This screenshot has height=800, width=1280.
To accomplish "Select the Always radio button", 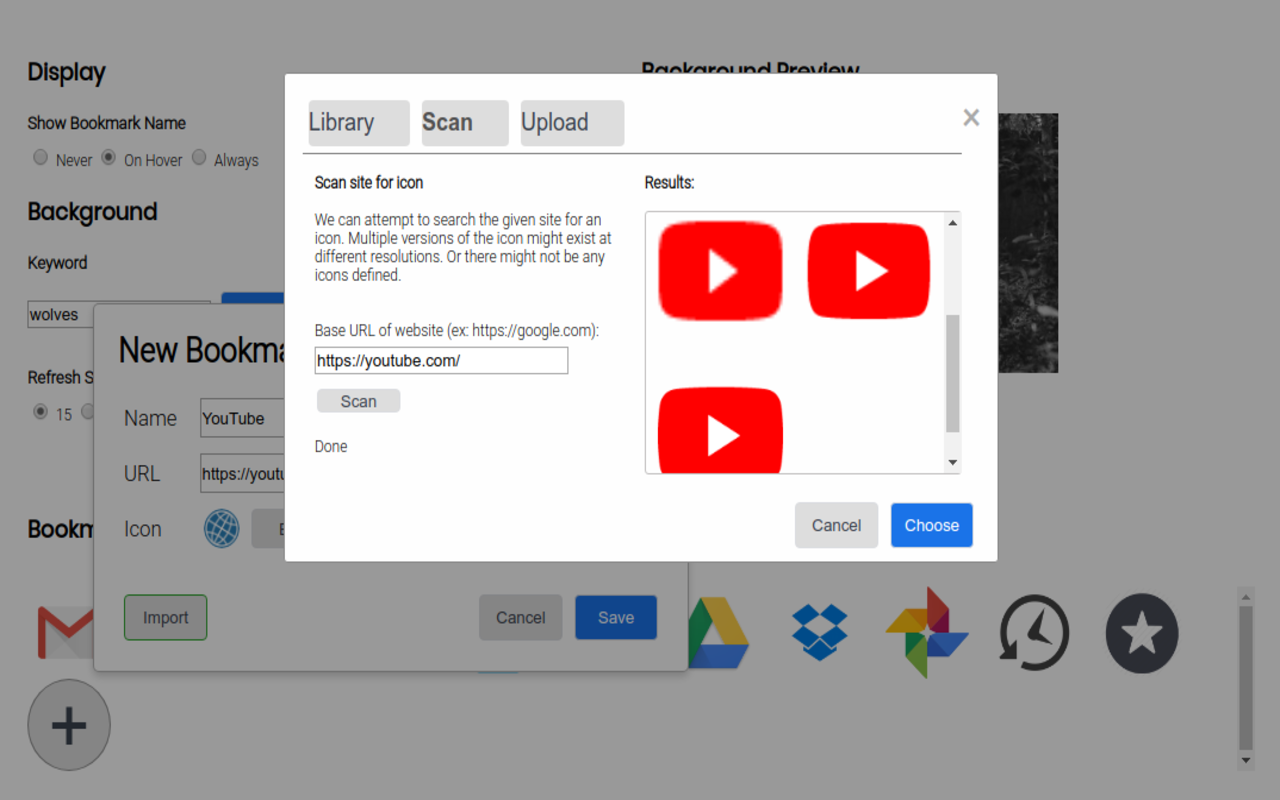I will (x=199, y=157).
